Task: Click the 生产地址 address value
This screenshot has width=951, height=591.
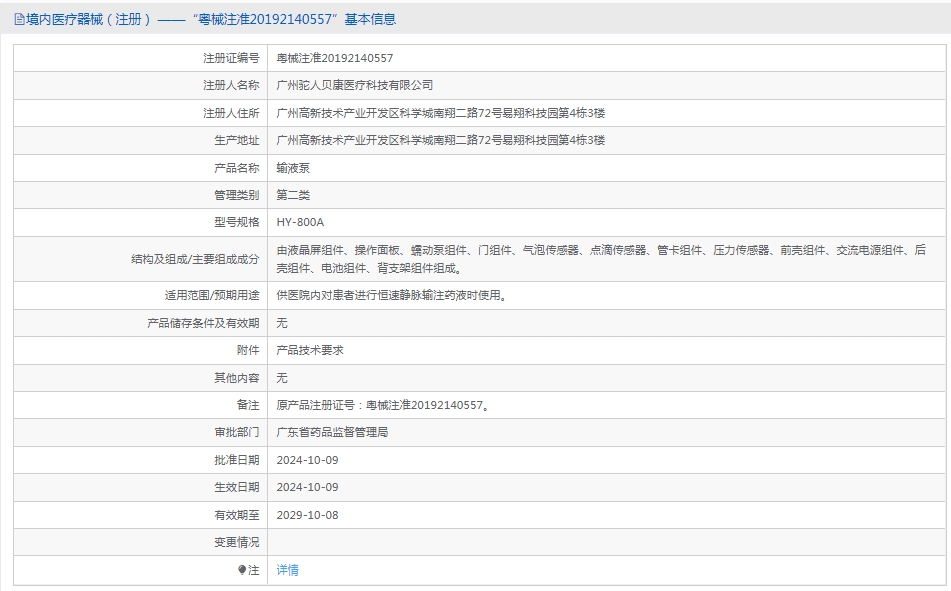Action: [x=441, y=140]
